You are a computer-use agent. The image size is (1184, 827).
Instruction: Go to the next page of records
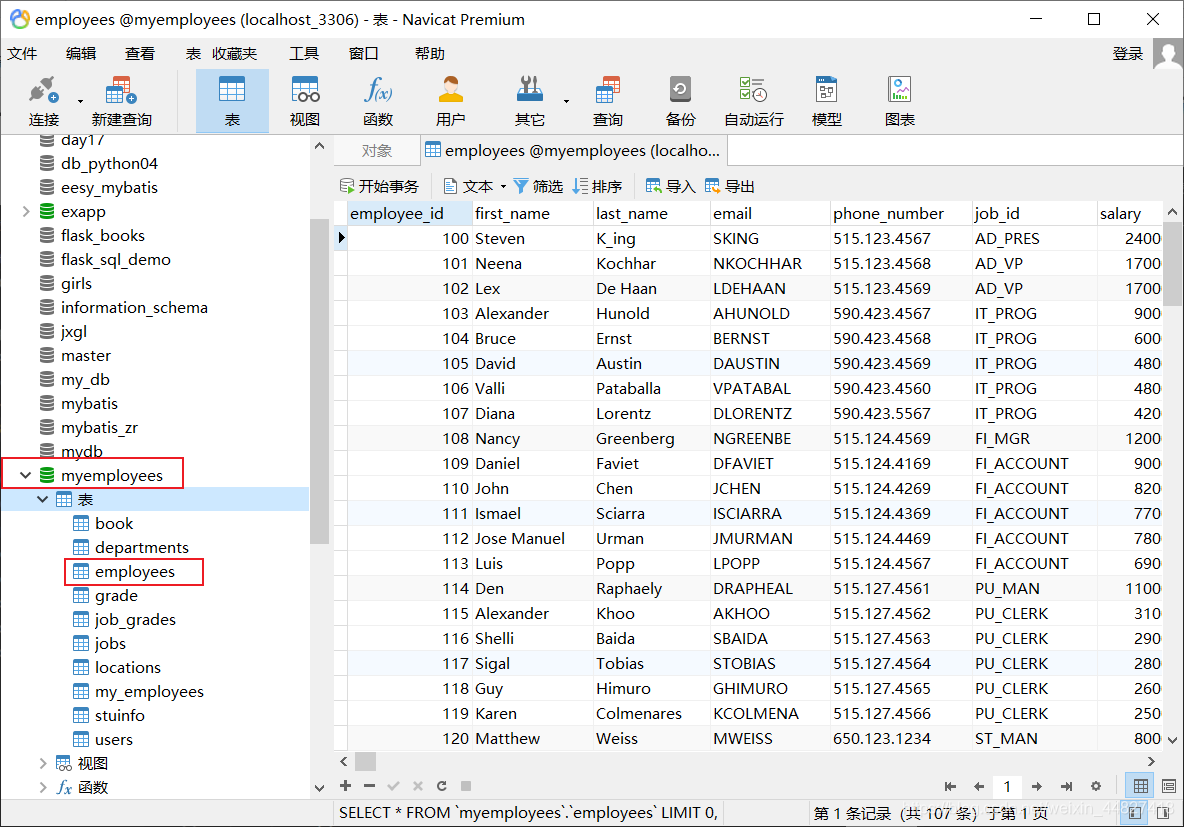tap(1037, 786)
